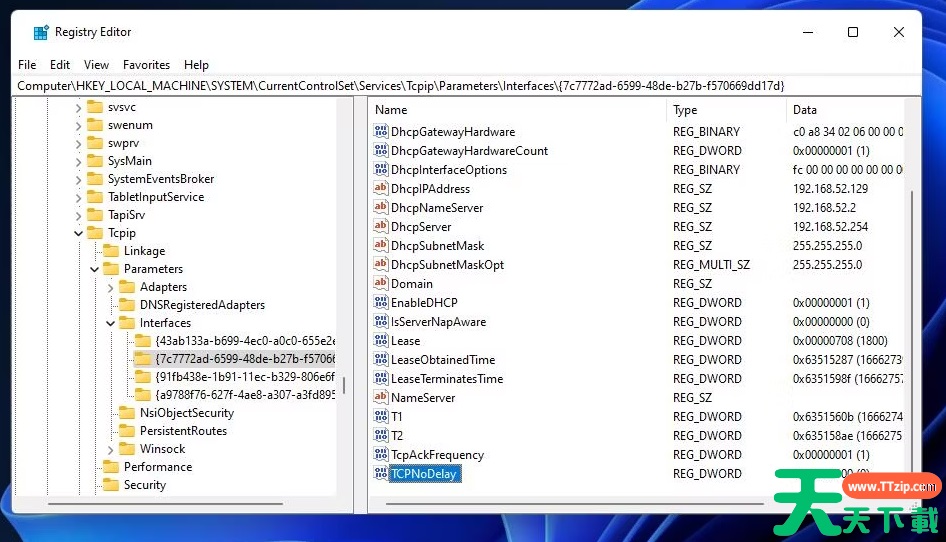Click the 192.168.52.129 data cell
The height and width of the screenshot is (542, 946).
[x=830, y=188]
